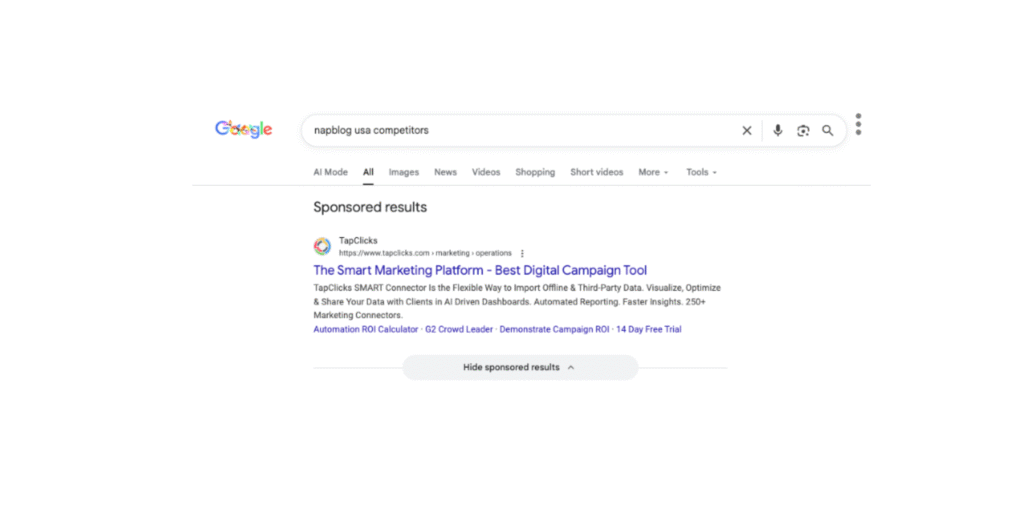Open Google Lens image search icon
1024x512 pixels.
[803, 130]
